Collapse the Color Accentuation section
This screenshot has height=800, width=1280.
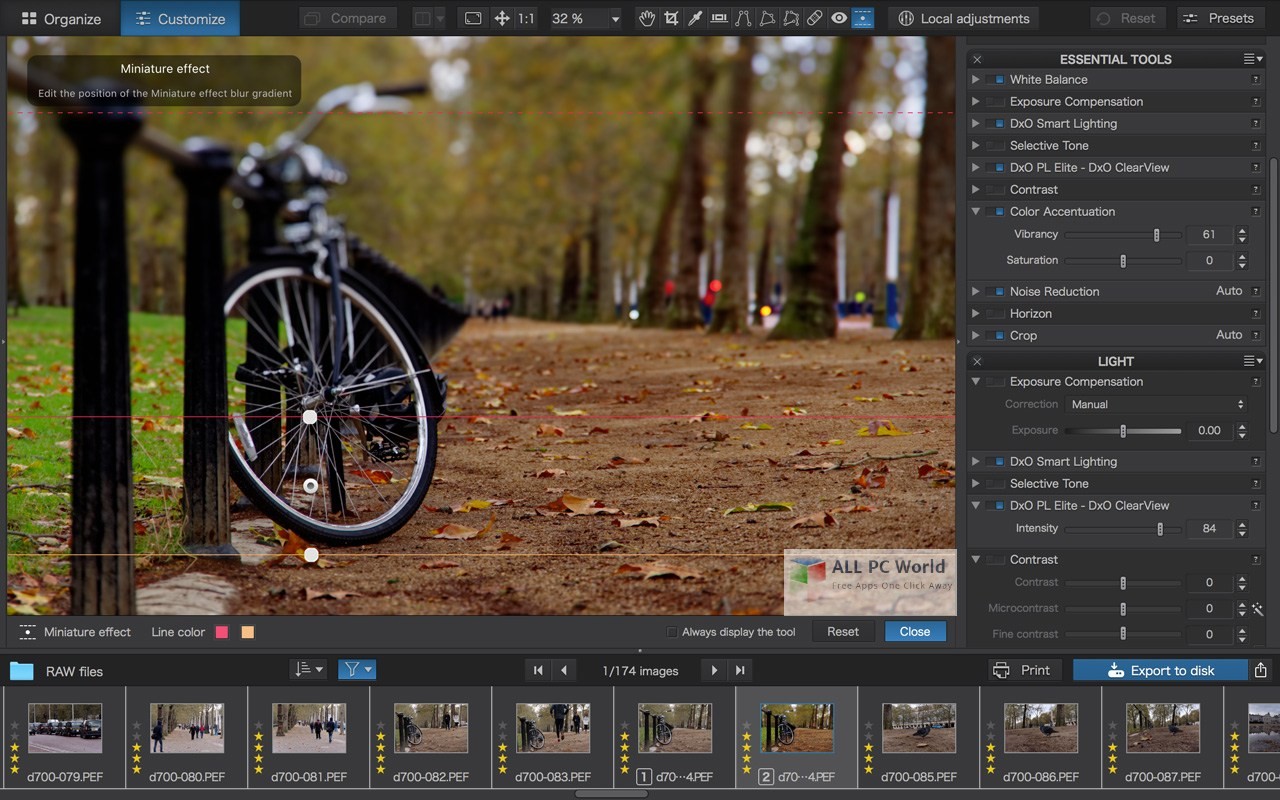[976, 211]
